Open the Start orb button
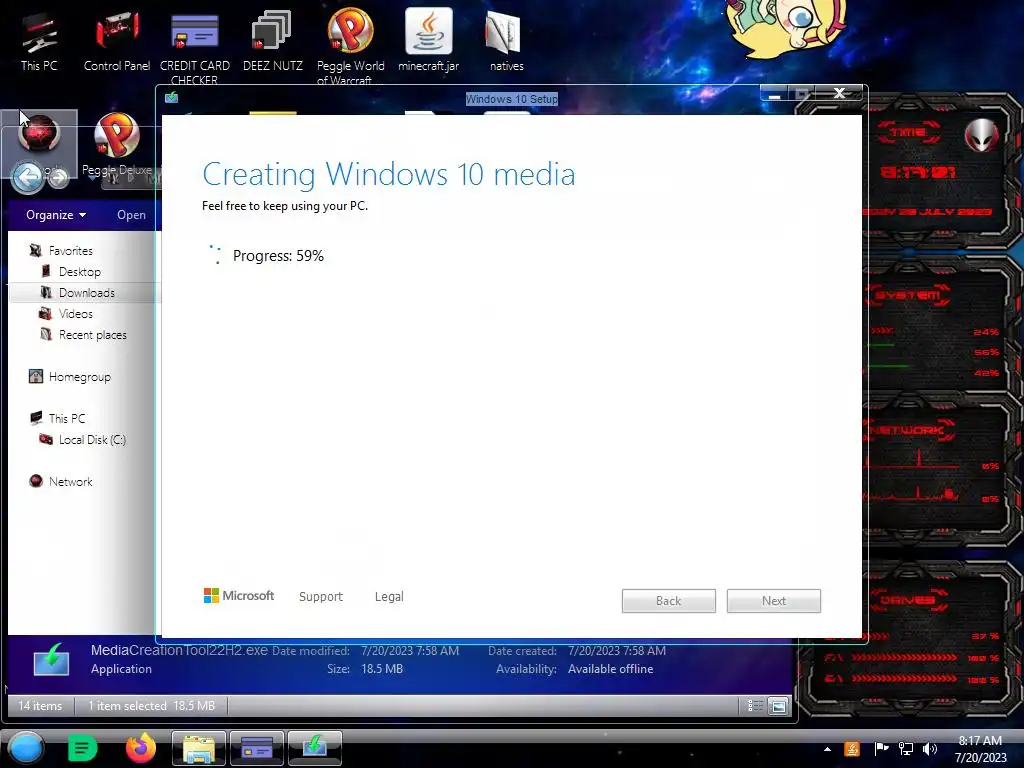Screen dimensions: 1024x768 (26, 748)
